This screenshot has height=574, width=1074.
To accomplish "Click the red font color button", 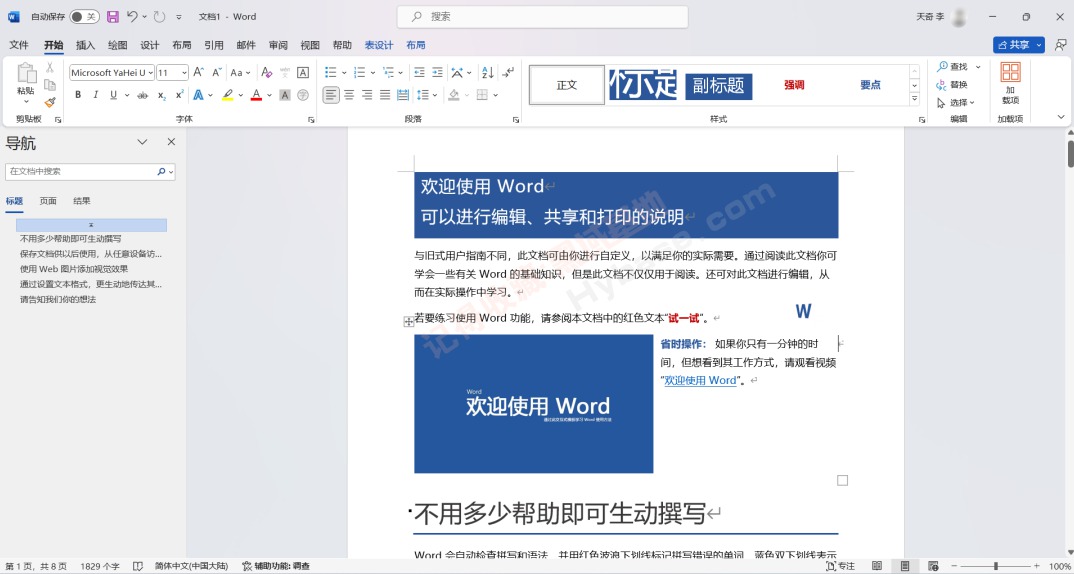I will [x=256, y=95].
